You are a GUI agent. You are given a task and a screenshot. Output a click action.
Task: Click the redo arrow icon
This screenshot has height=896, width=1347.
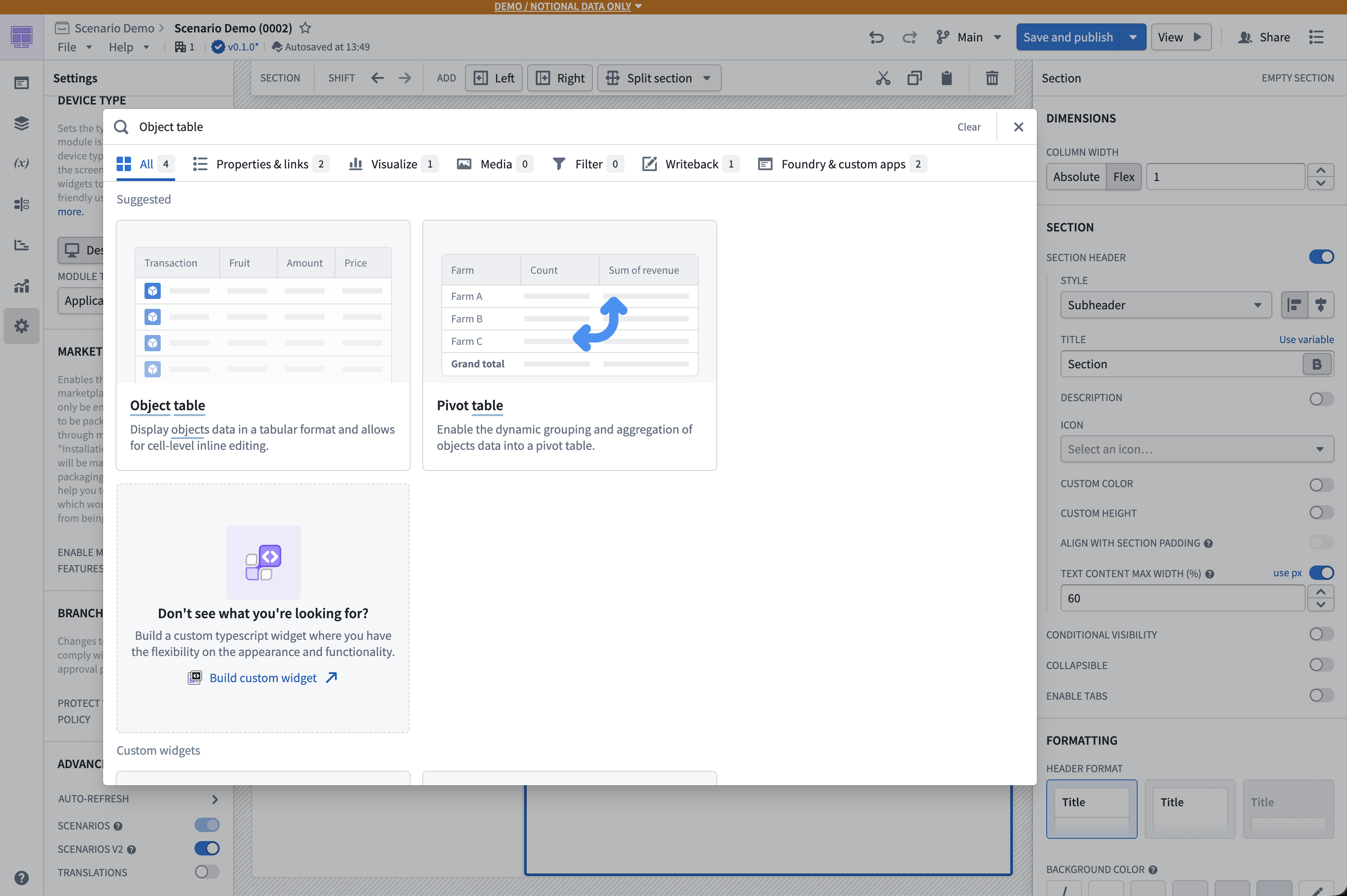(x=909, y=37)
